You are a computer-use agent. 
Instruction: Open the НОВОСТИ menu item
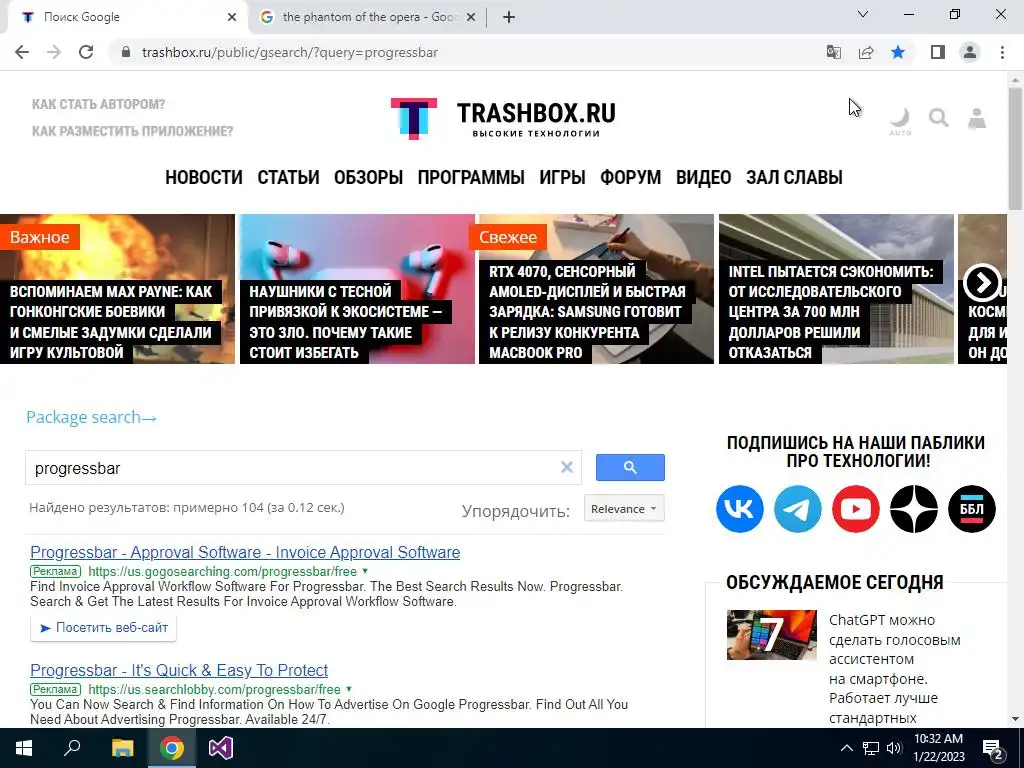click(204, 178)
